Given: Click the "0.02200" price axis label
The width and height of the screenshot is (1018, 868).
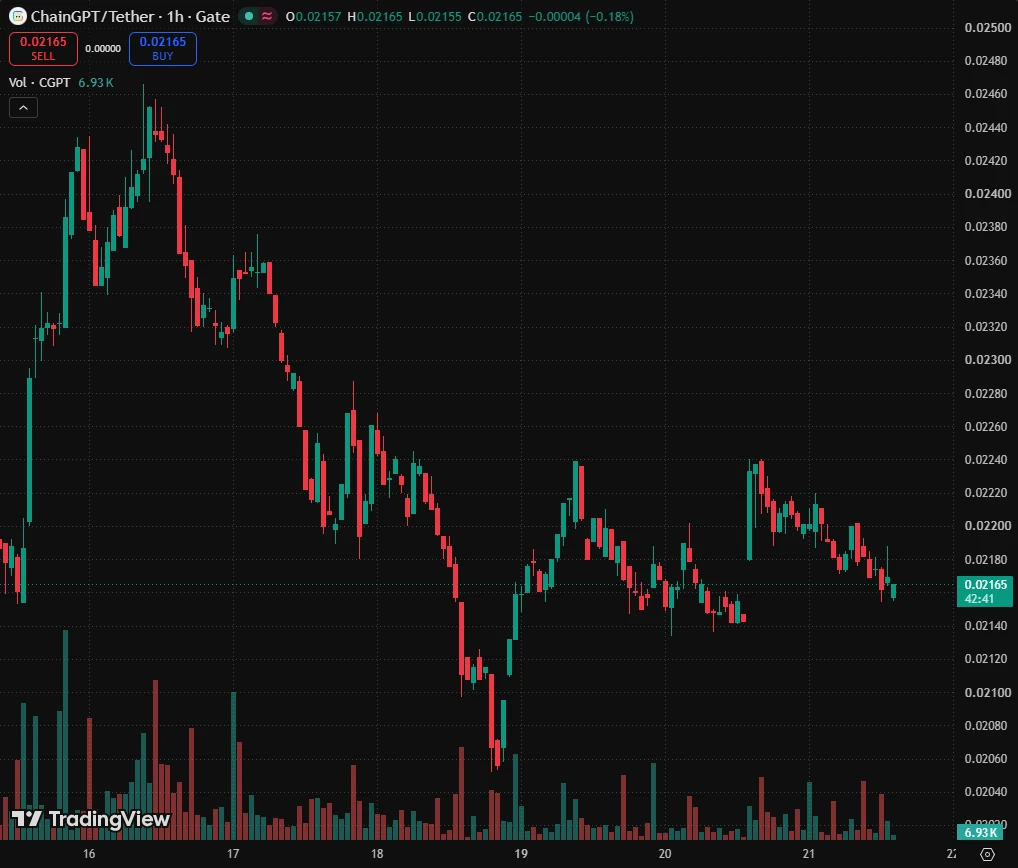Looking at the screenshot, I should pos(987,526).
